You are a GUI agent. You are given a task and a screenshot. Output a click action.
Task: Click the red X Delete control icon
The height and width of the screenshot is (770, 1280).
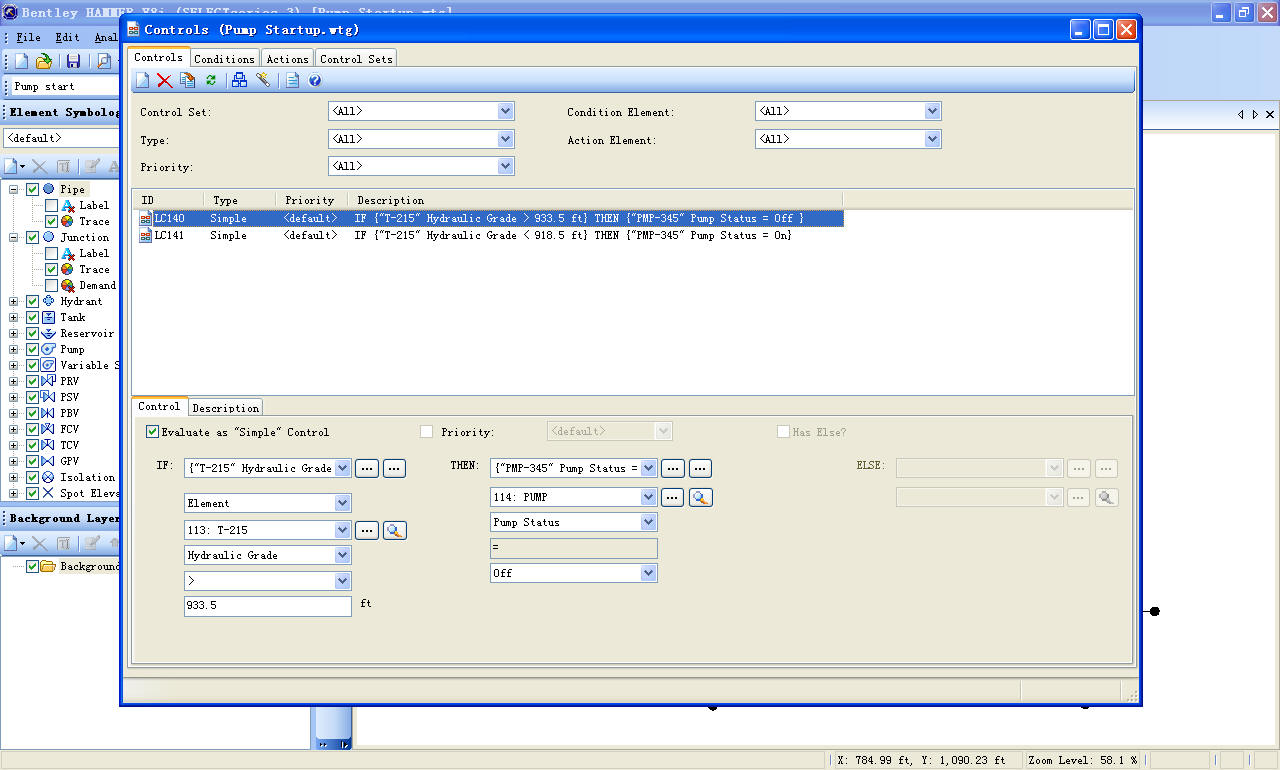tap(165, 80)
